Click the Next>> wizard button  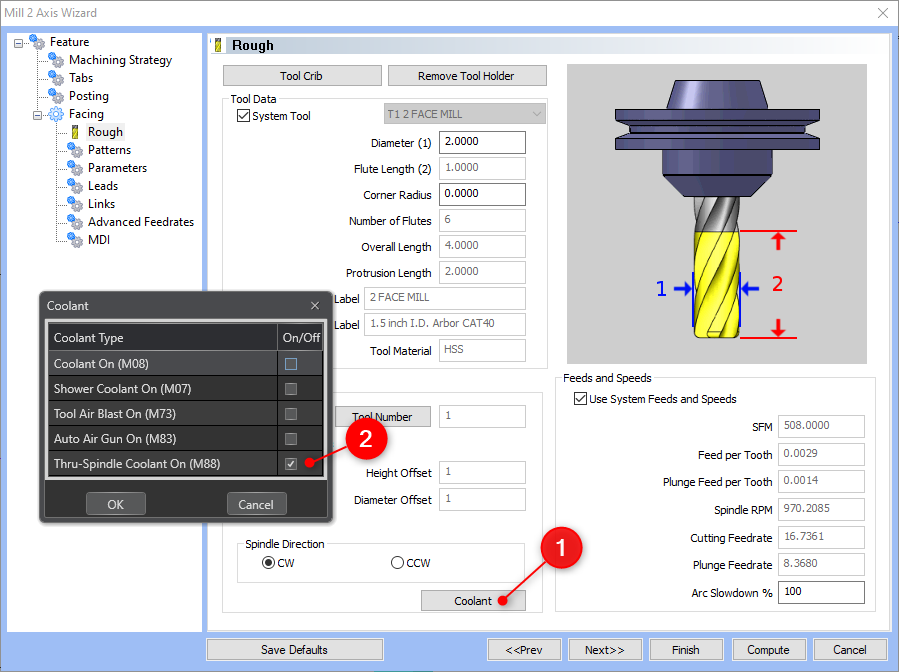(605, 650)
